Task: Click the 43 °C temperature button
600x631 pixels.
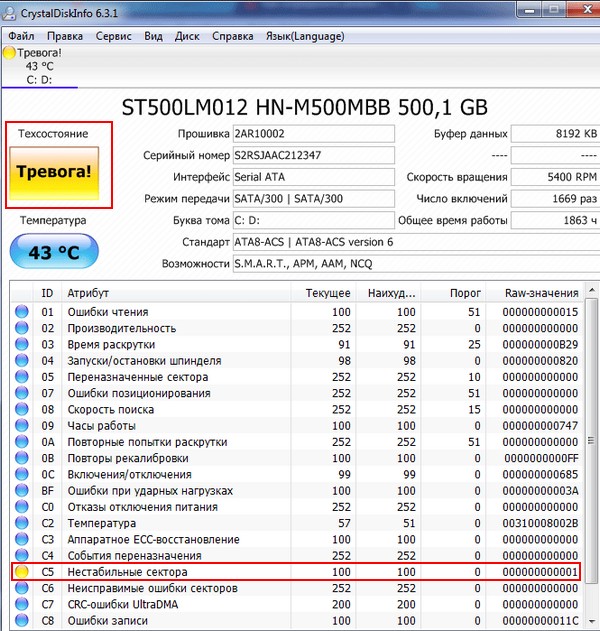Action: (53, 253)
